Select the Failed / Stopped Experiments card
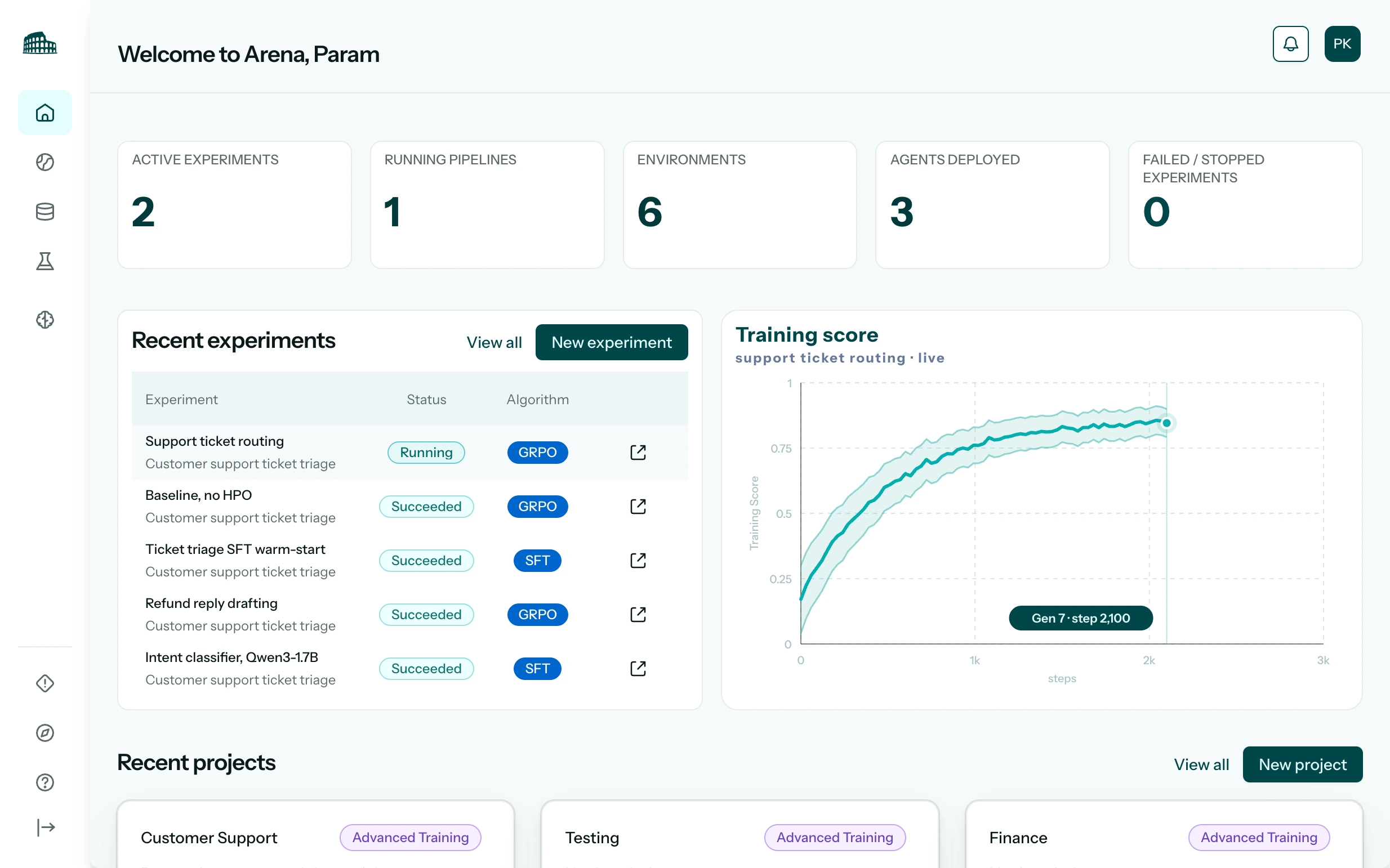 coord(1245,205)
